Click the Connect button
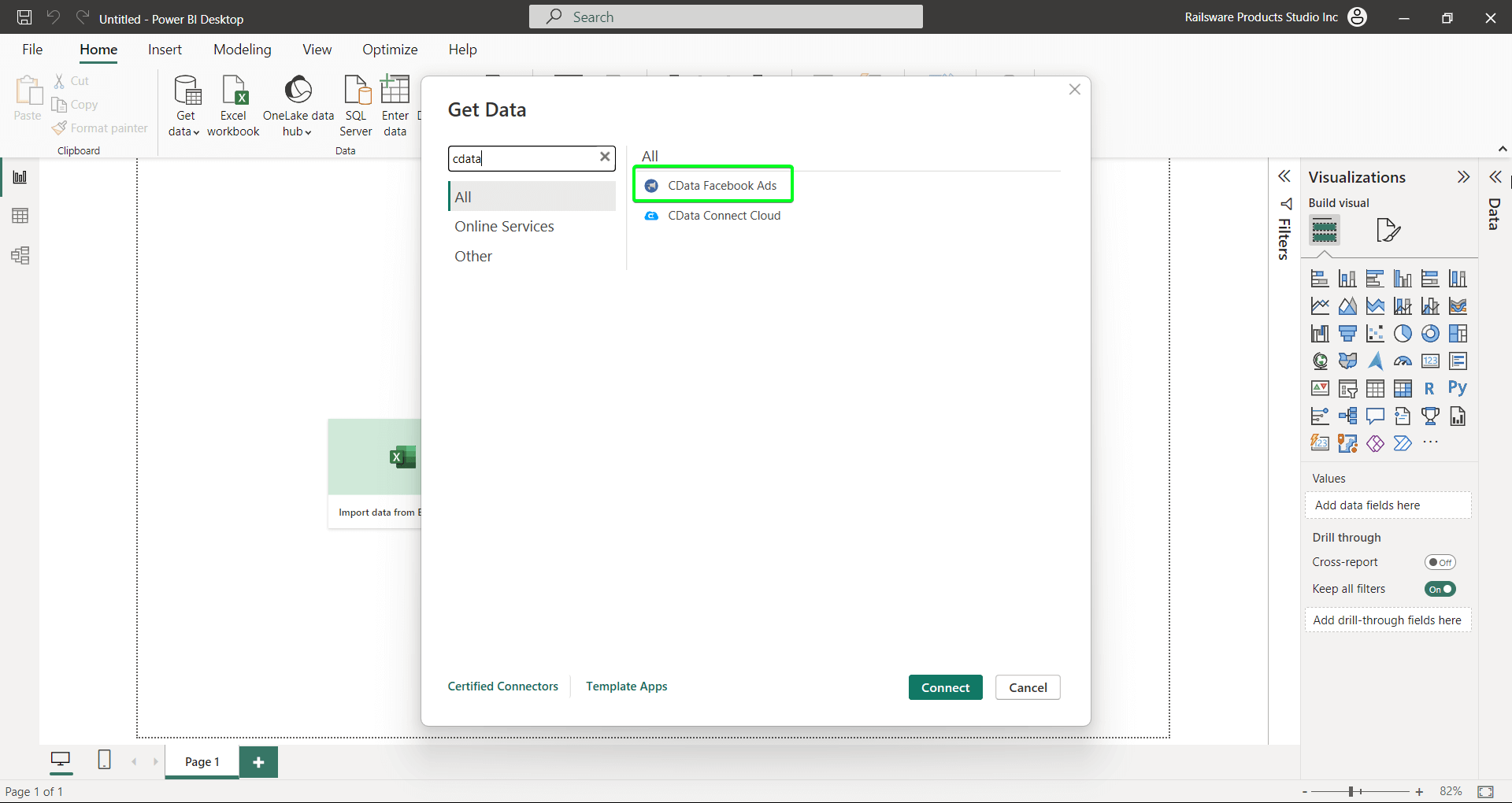The image size is (1512, 803). point(945,687)
